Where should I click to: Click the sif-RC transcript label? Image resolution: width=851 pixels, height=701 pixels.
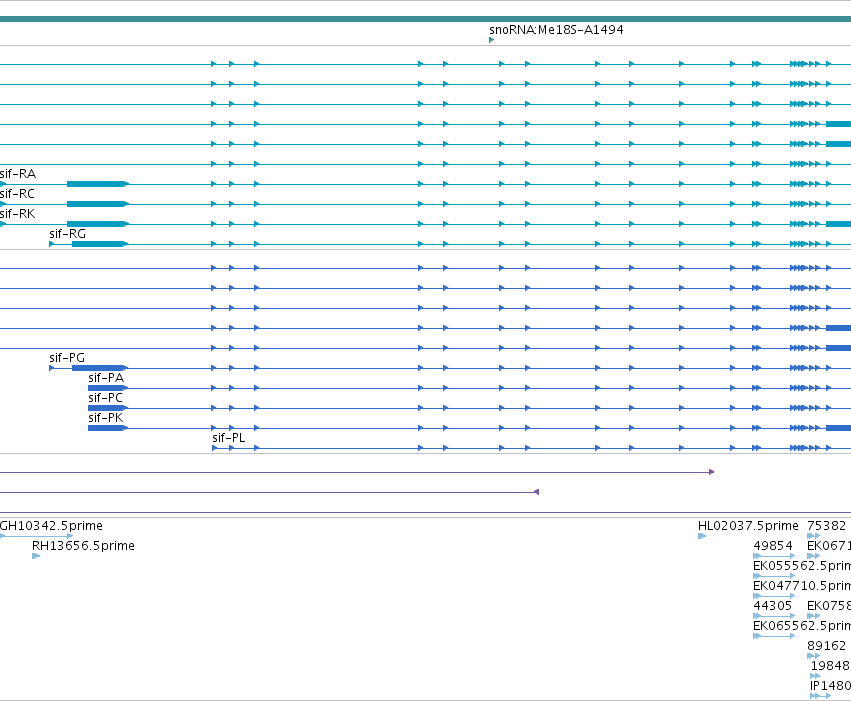17,194
